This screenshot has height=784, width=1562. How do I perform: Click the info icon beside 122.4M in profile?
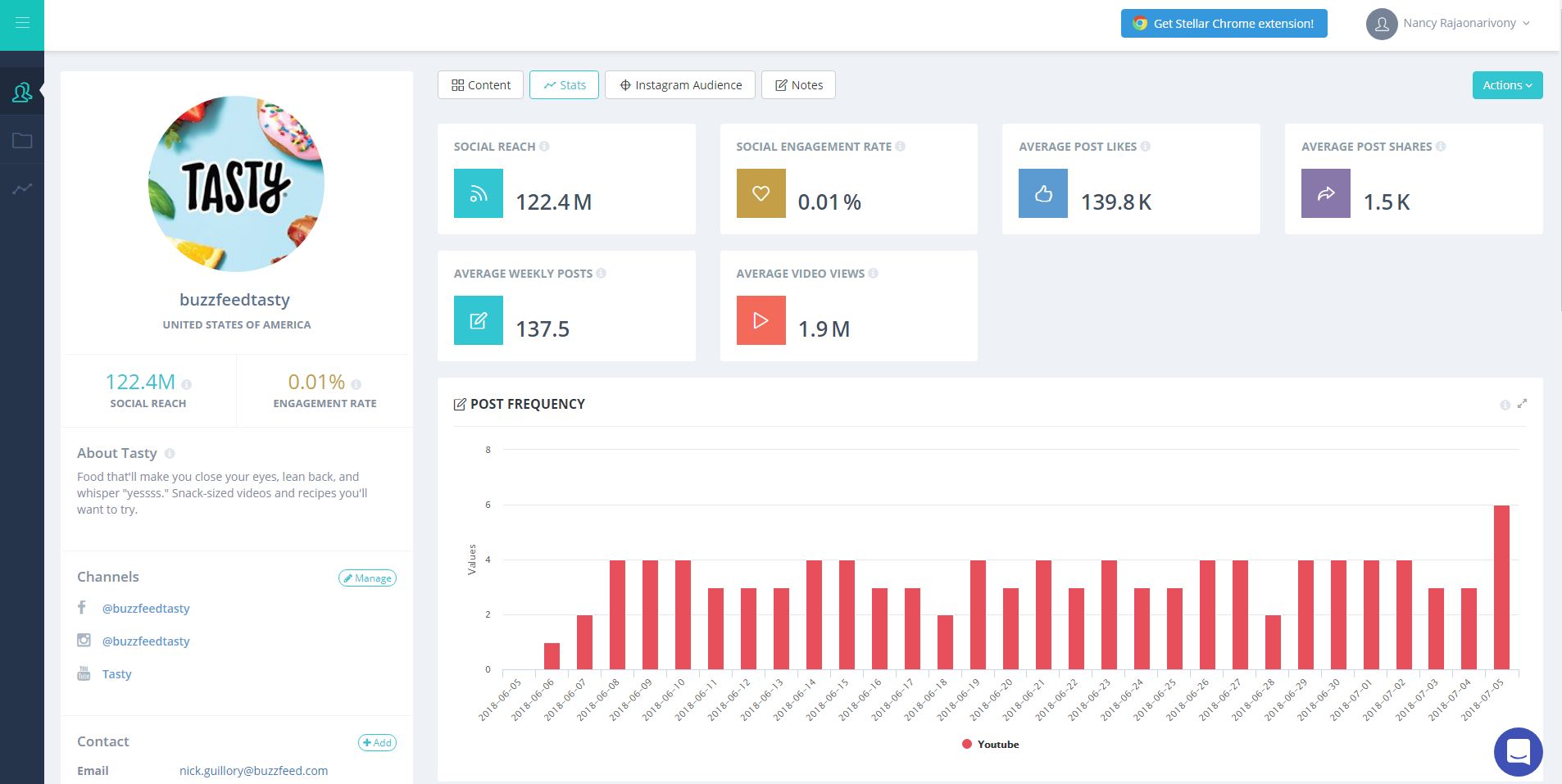(x=187, y=384)
